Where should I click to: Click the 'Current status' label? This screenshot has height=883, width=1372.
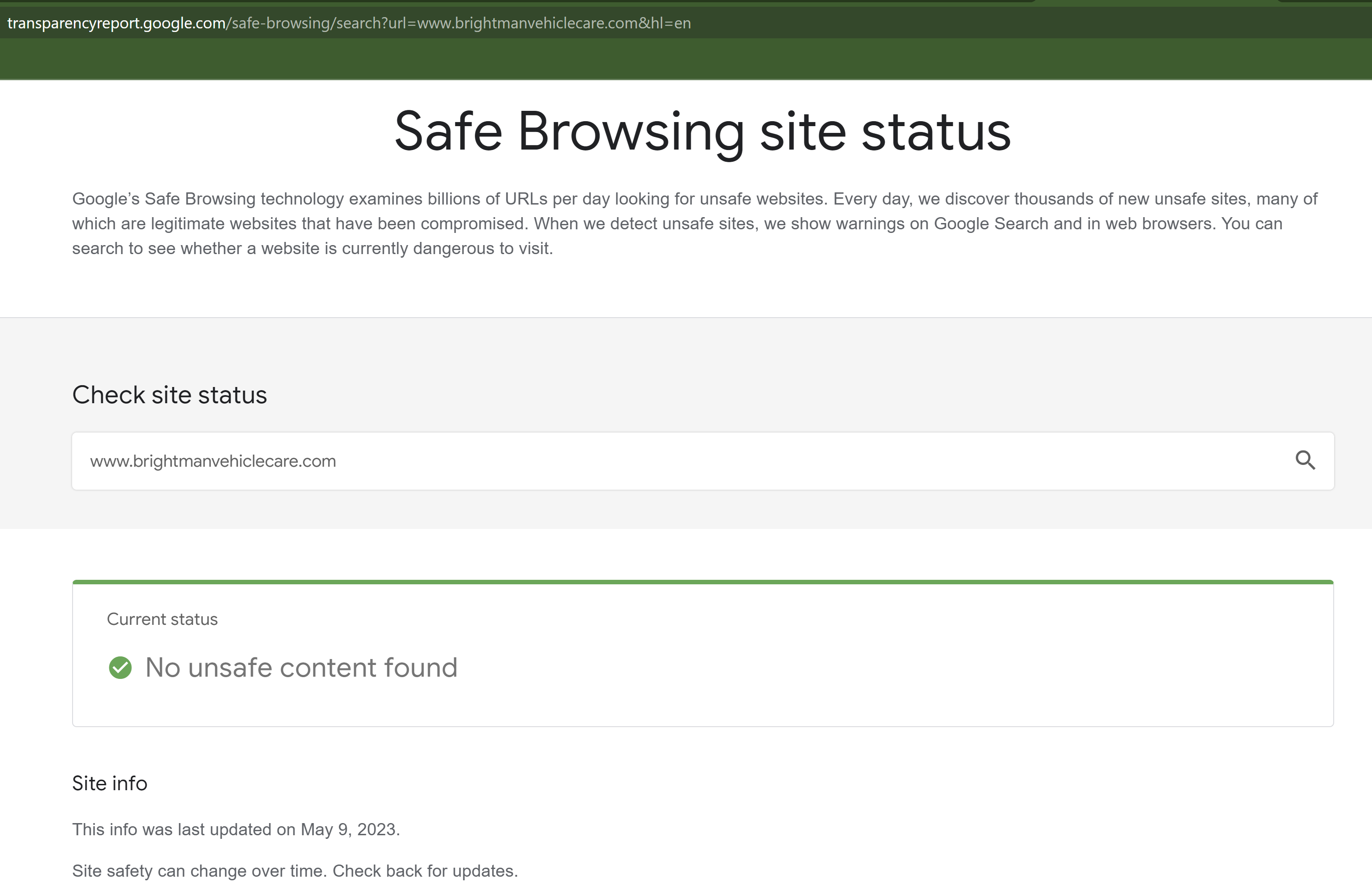click(x=162, y=619)
